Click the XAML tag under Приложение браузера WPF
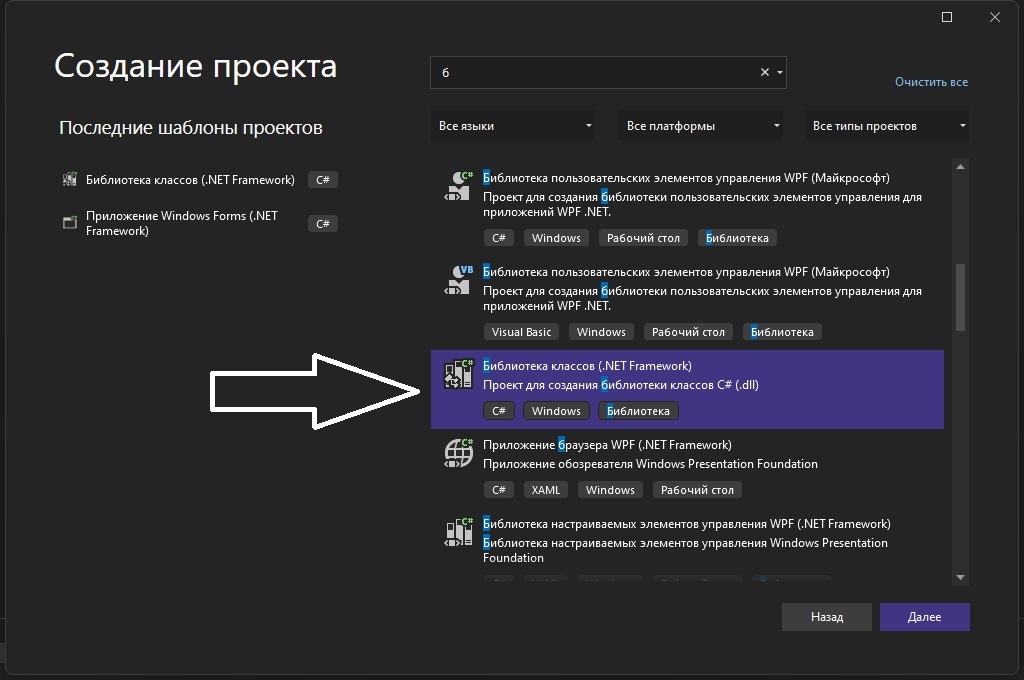Screen dimensions: 1024x680 click(x=545, y=490)
